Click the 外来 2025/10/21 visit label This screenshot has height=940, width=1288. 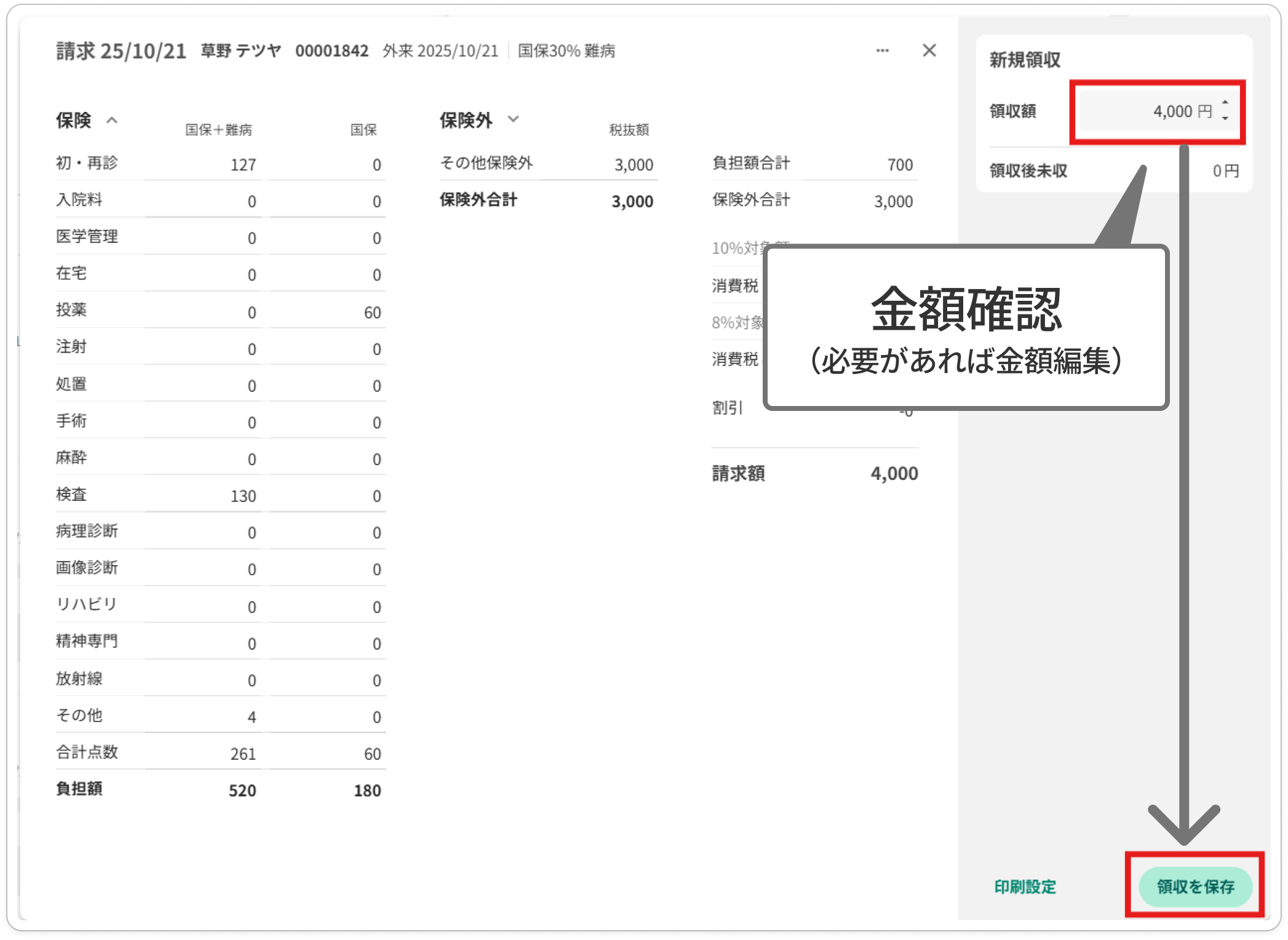point(440,50)
